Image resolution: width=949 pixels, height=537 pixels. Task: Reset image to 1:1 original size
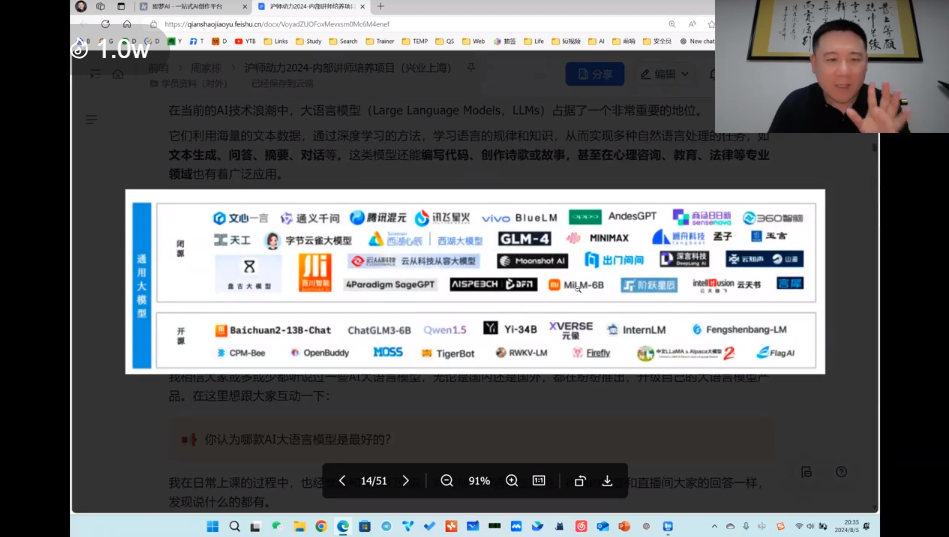pyautogui.click(x=539, y=481)
